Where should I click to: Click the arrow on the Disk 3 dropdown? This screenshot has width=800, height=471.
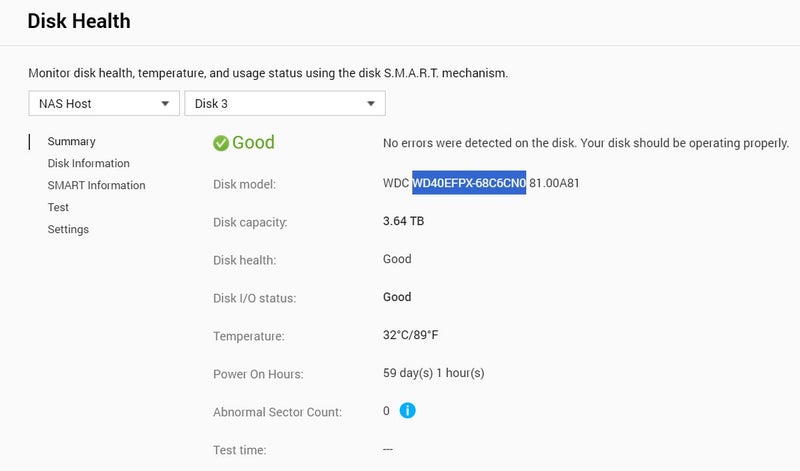coord(371,103)
